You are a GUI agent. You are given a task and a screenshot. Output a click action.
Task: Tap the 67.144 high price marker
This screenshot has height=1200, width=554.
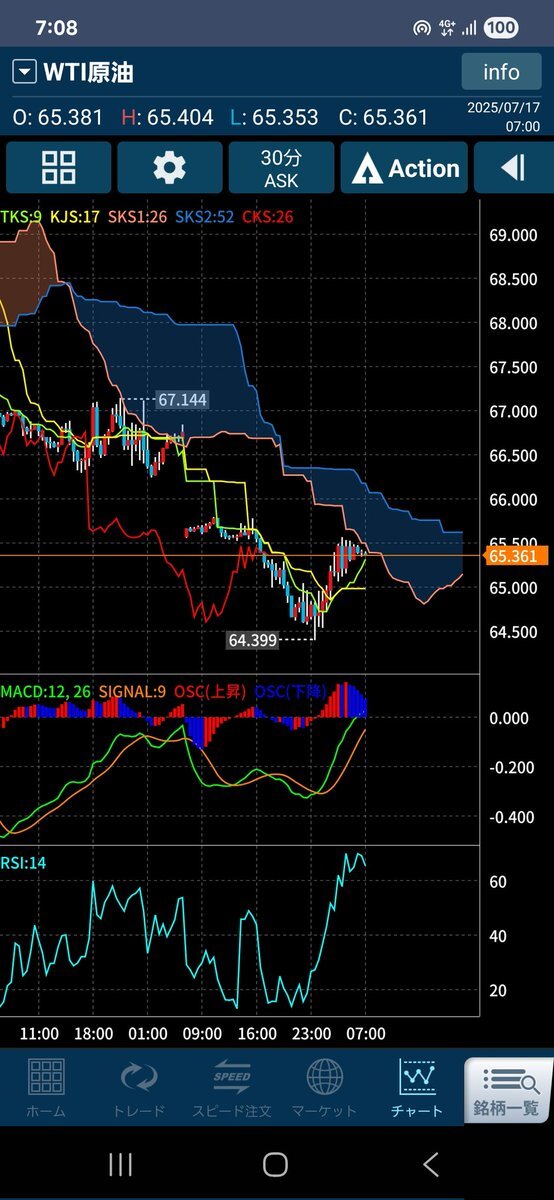(x=182, y=400)
